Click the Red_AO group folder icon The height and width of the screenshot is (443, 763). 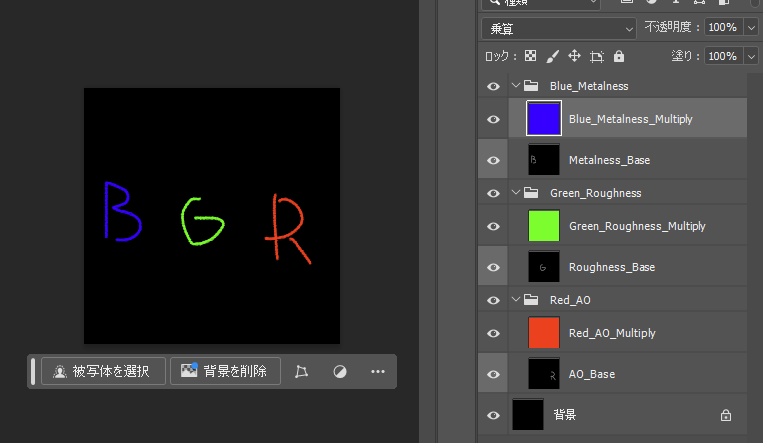click(531, 300)
